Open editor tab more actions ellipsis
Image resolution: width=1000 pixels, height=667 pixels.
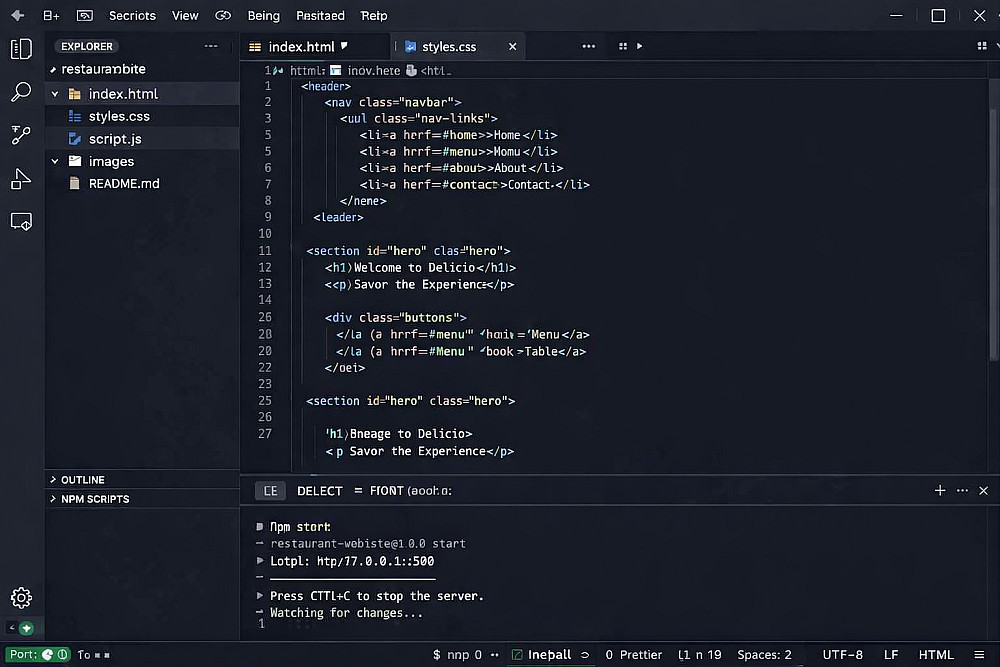pyautogui.click(x=589, y=46)
